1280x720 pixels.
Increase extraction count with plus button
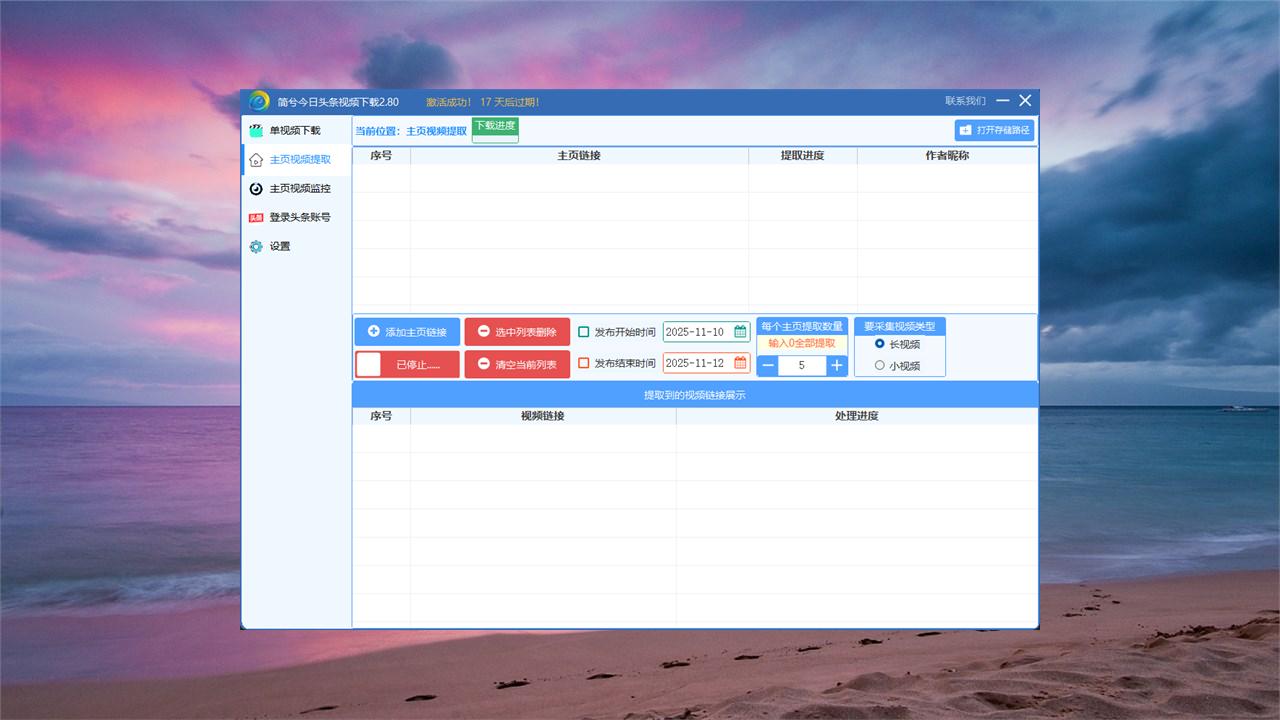tap(836, 366)
